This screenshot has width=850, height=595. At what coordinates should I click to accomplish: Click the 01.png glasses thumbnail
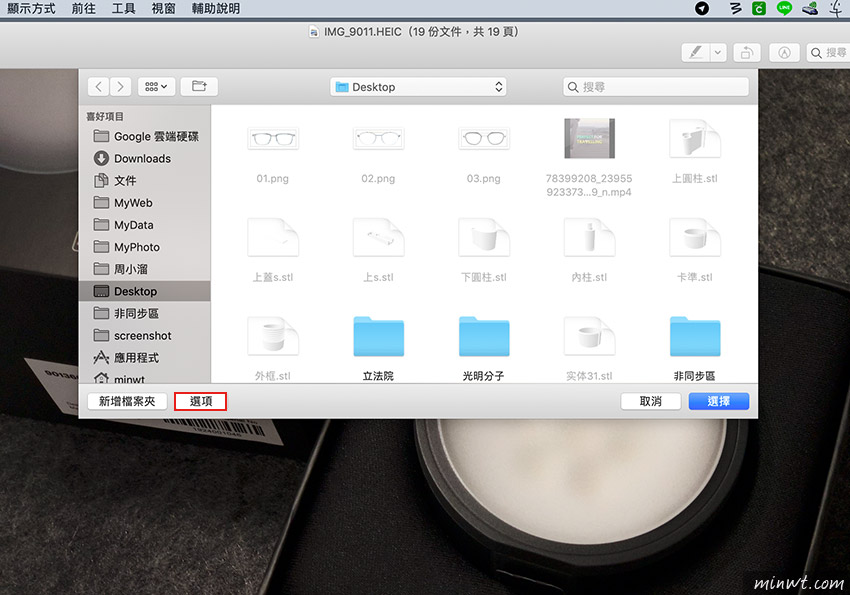click(x=273, y=139)
